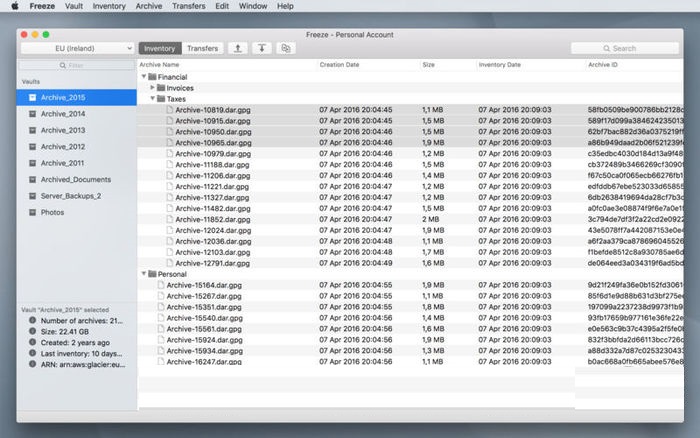The image size is (700, 438).
Task: Switch to the Transfers tab
Action: pyautogui.click(x=202, y=48)
